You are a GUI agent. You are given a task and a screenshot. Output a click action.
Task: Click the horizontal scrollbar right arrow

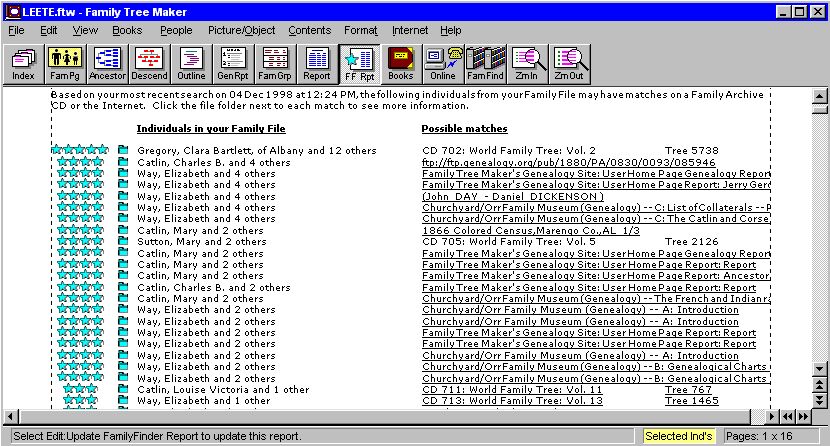click(772, 416)
